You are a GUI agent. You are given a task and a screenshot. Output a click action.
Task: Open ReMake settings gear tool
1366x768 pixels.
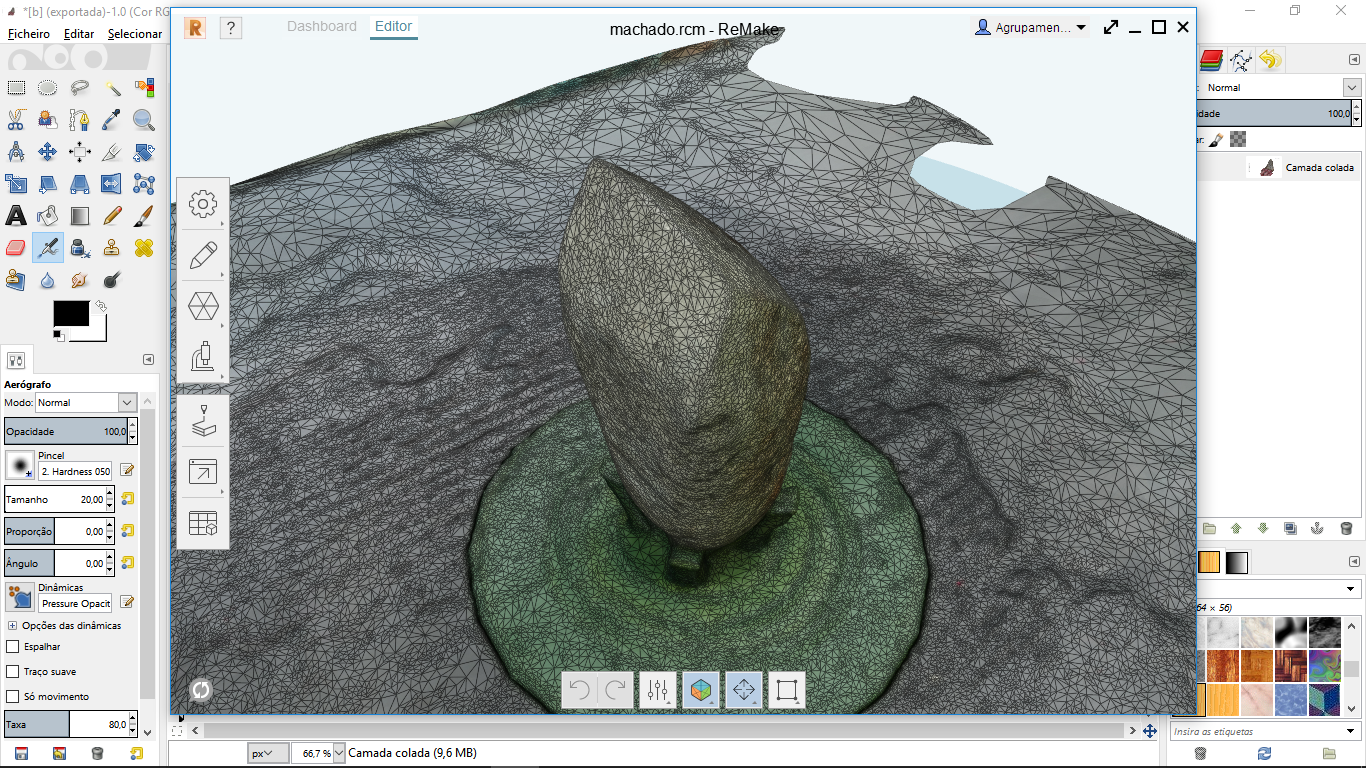point(203,205)
